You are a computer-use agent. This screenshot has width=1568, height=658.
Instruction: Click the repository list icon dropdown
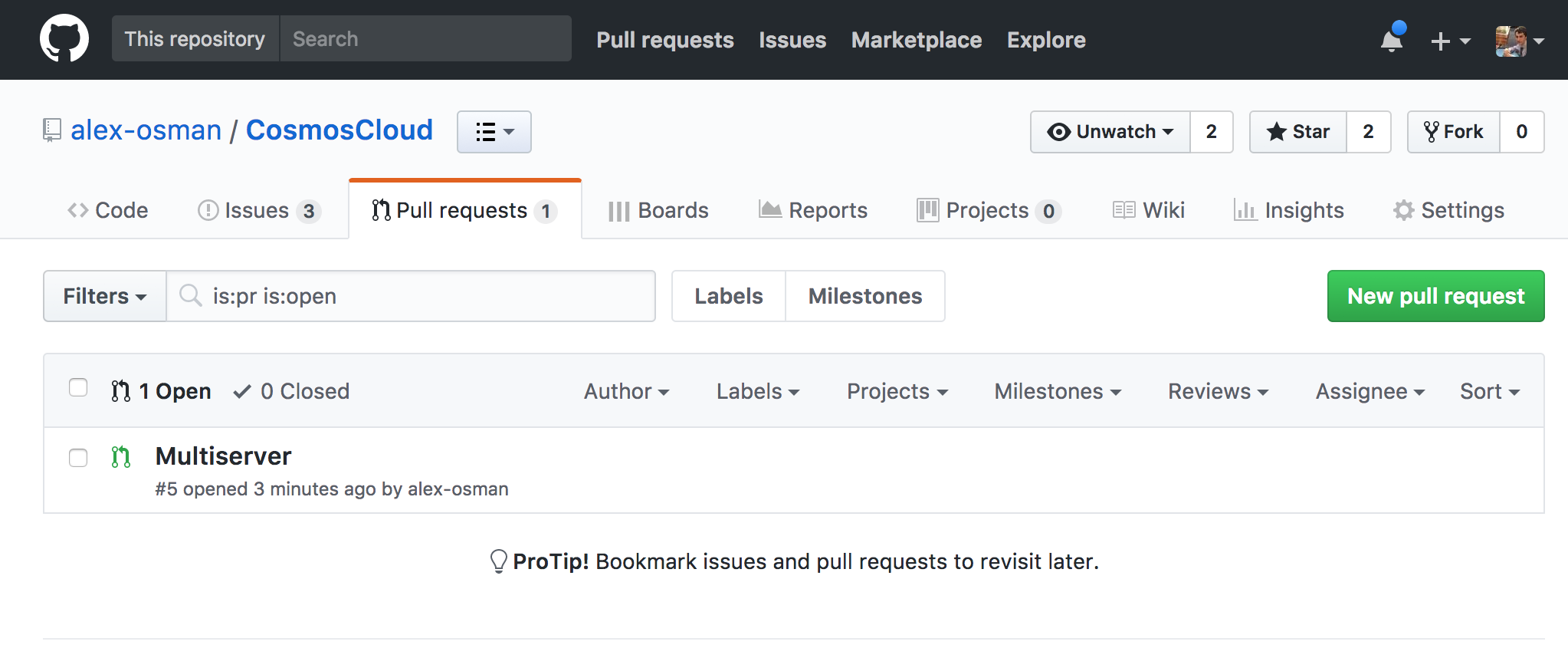(494, 132)
